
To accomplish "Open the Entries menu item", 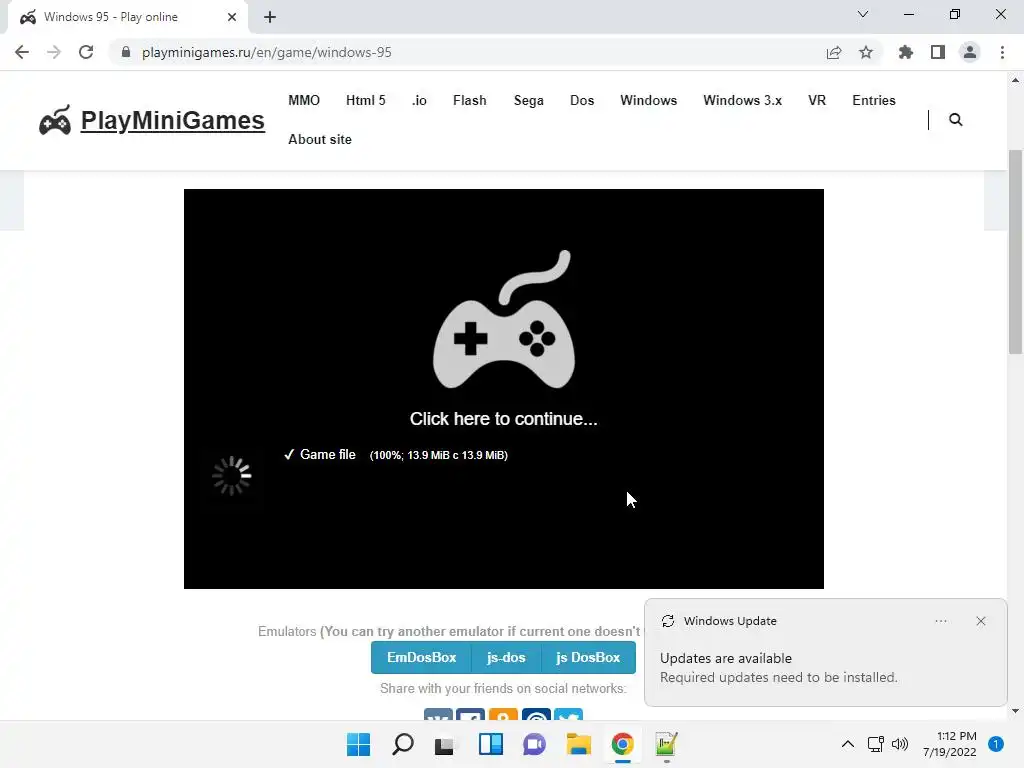I will [x=874, y=101].
